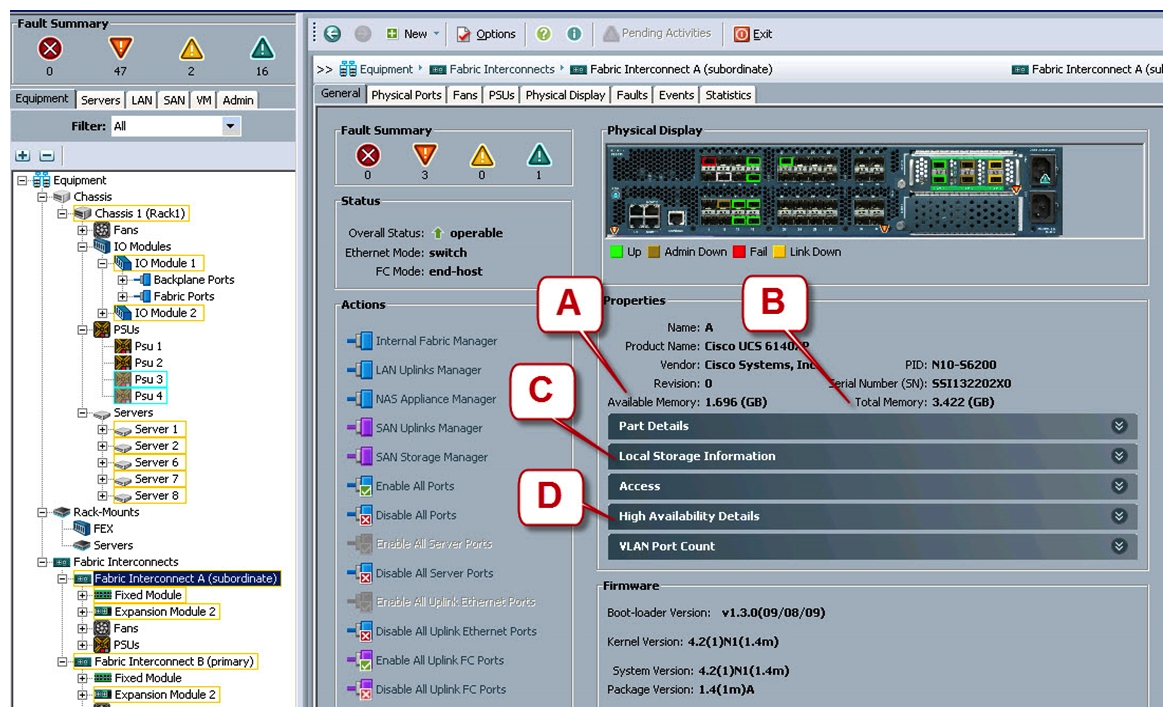Open the Events tab

point(676,95)
